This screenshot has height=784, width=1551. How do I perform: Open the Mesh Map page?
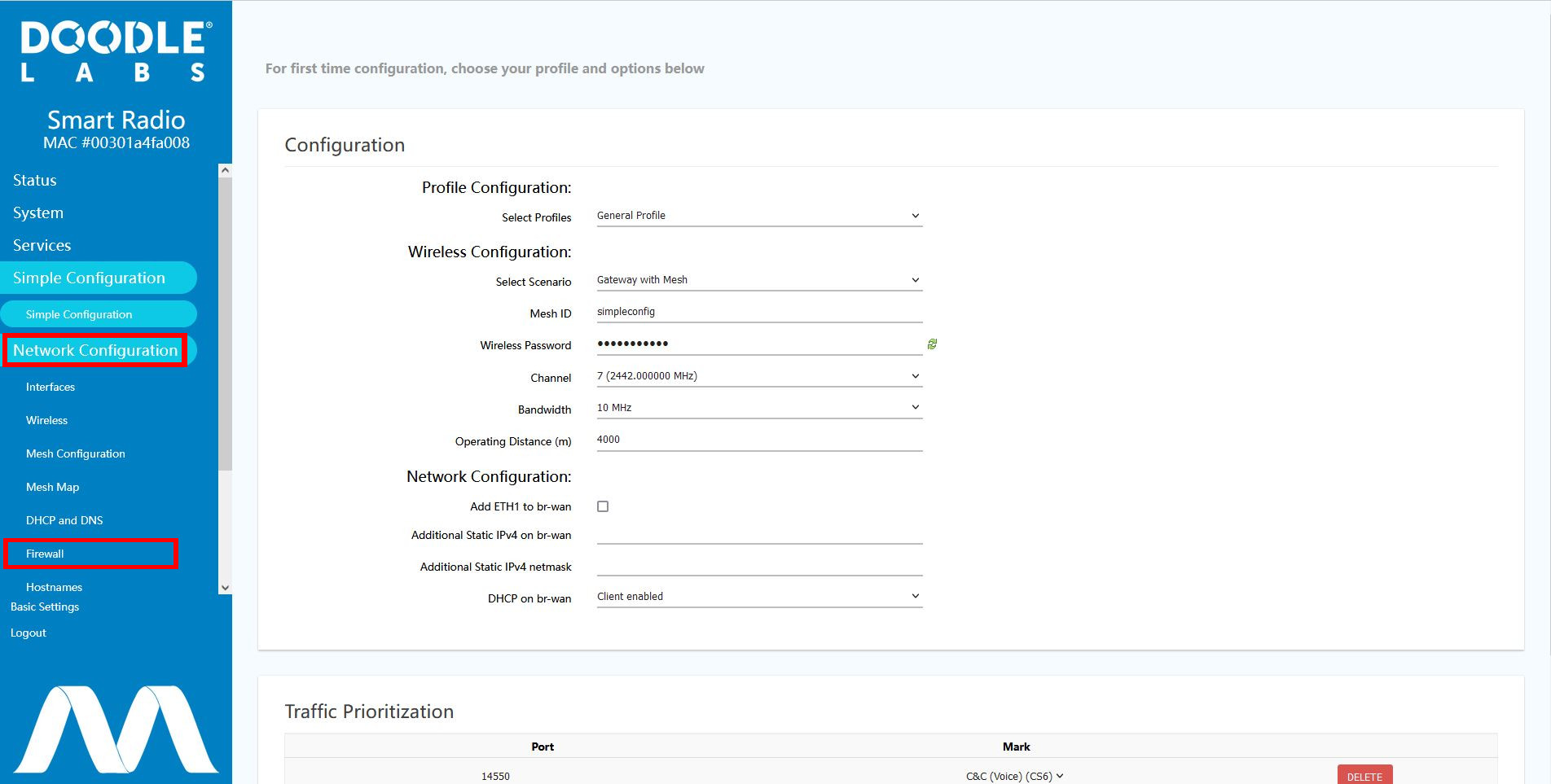click(x=52, y=487)
